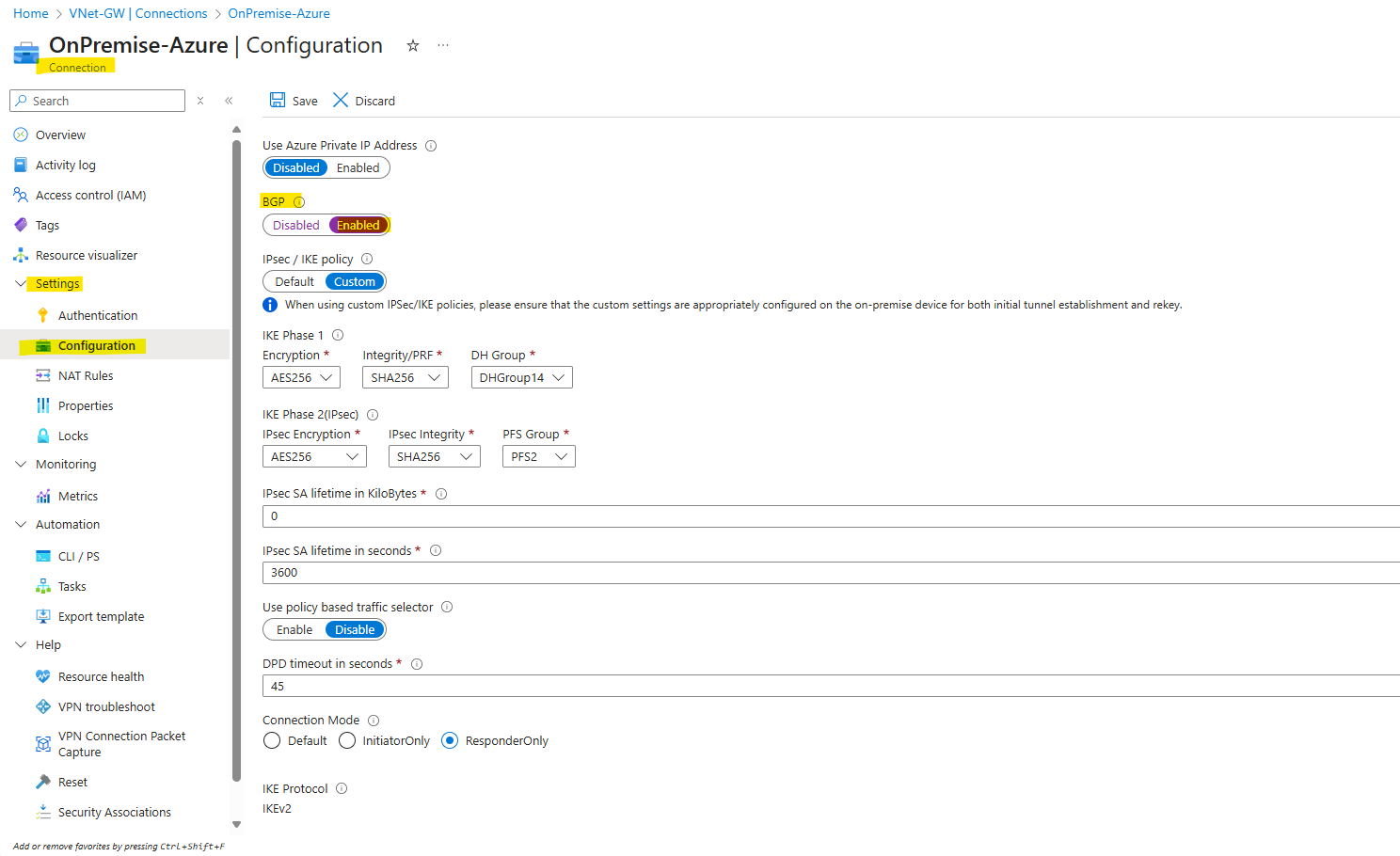Image resolution: width=1400 pixels, height=856 pixels.
Task: Click the DPD timeout in seconds field
Action: [x=831, y=686]
